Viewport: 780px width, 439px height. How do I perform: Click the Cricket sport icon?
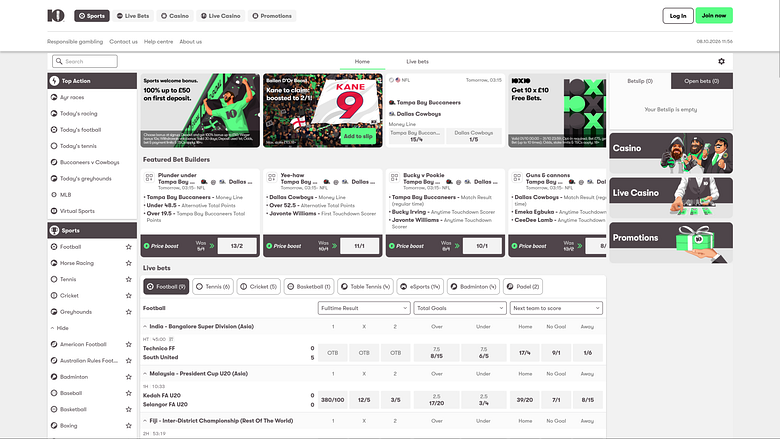[54, 295]
